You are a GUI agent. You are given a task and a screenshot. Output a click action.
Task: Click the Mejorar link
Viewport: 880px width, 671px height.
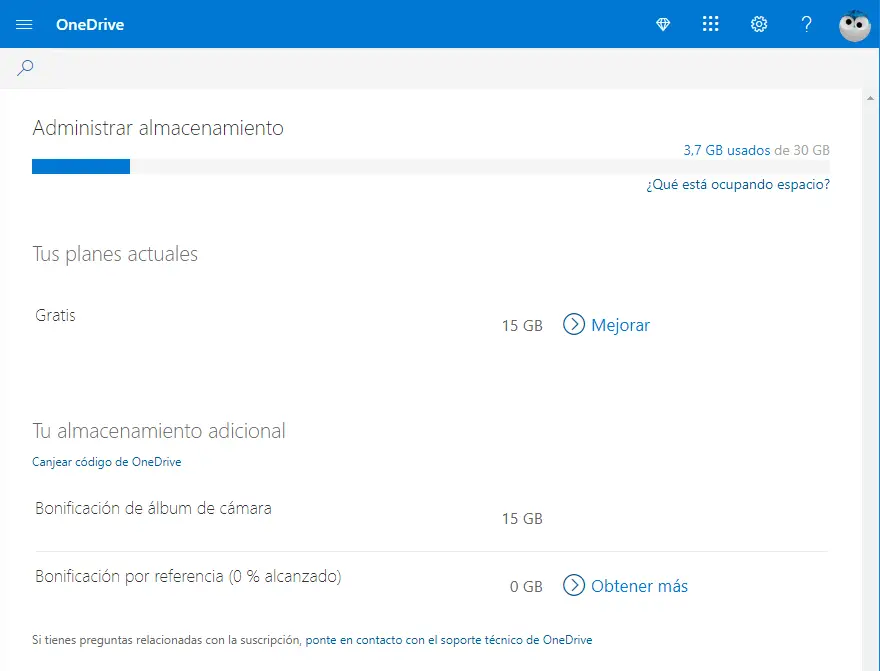coord(620,325)
